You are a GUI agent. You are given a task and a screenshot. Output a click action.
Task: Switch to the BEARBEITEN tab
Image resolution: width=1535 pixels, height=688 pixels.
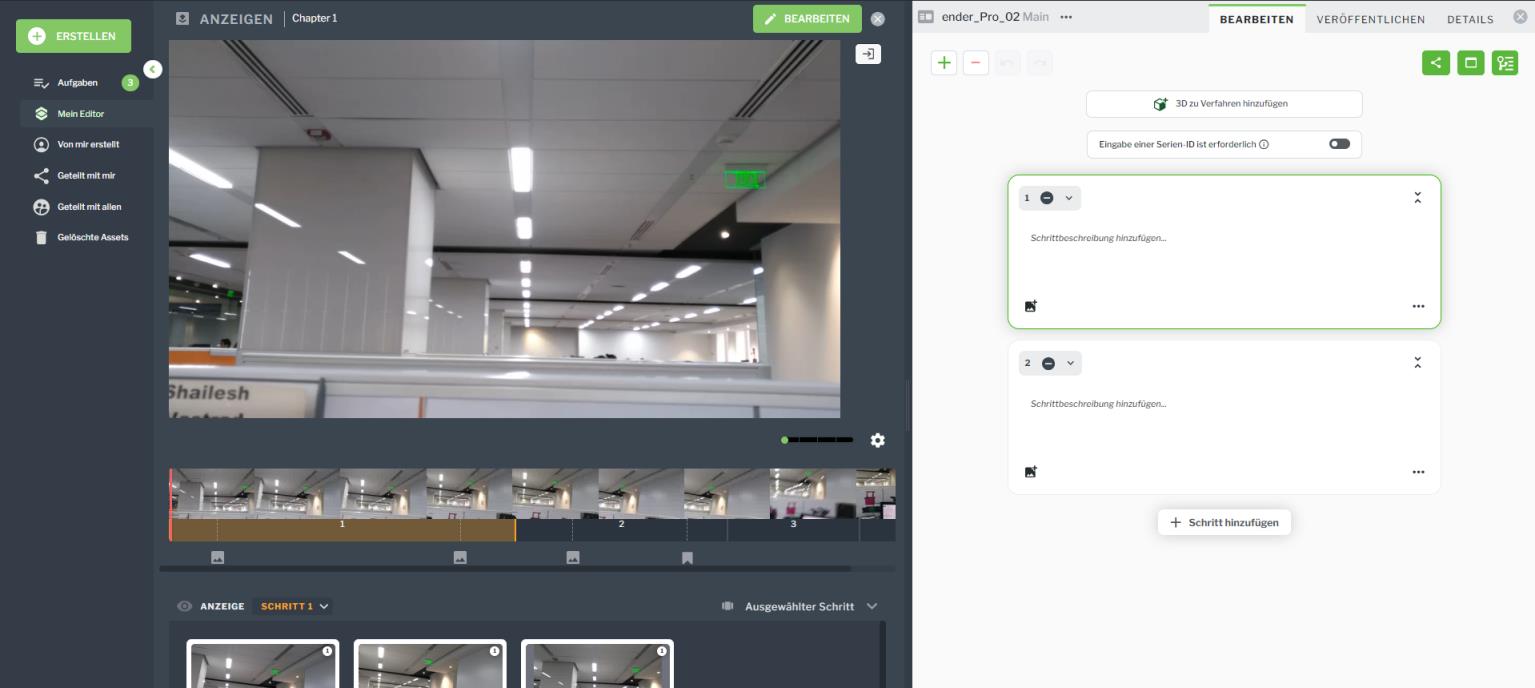[x=1257, y=19]
